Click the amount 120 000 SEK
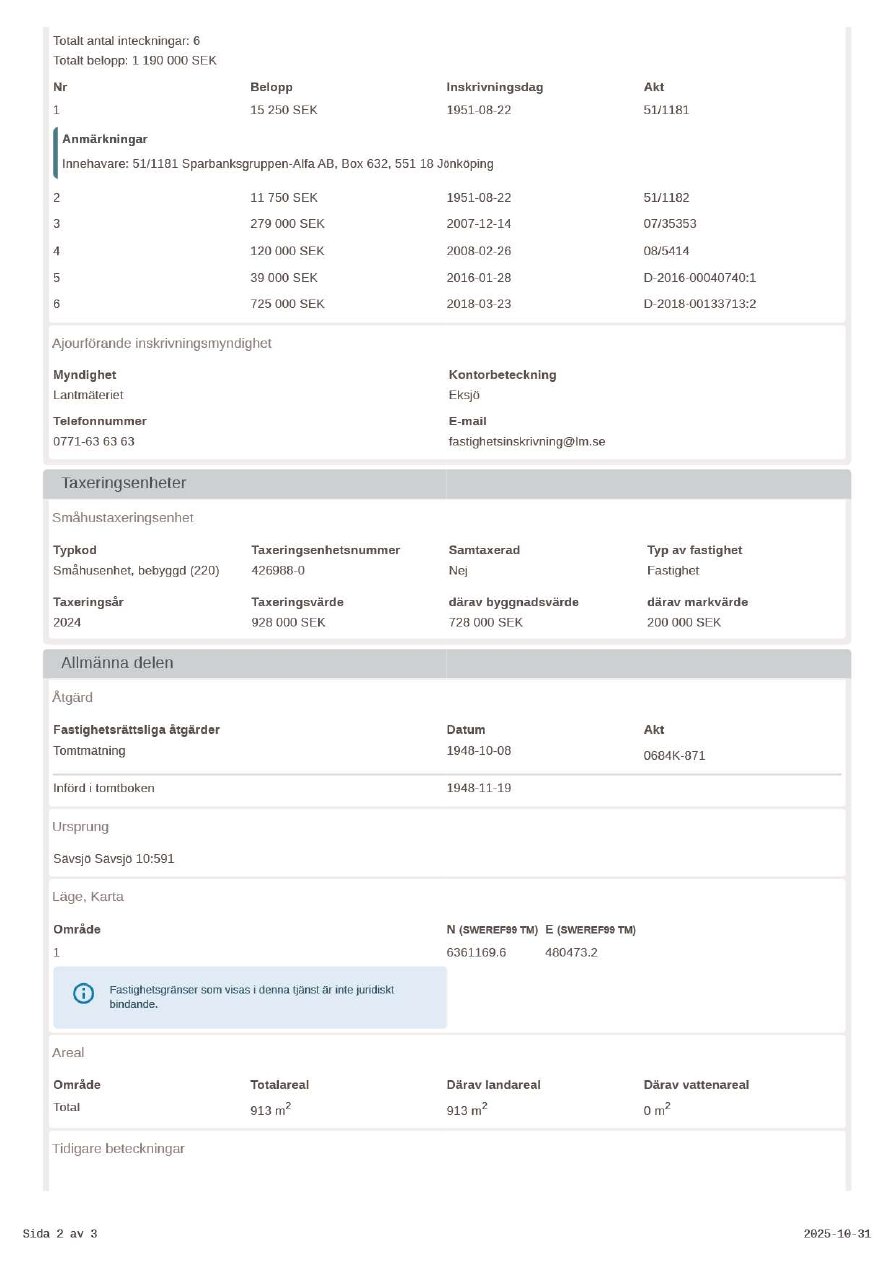The image size is (892, 1262). (x=287, y=251)
